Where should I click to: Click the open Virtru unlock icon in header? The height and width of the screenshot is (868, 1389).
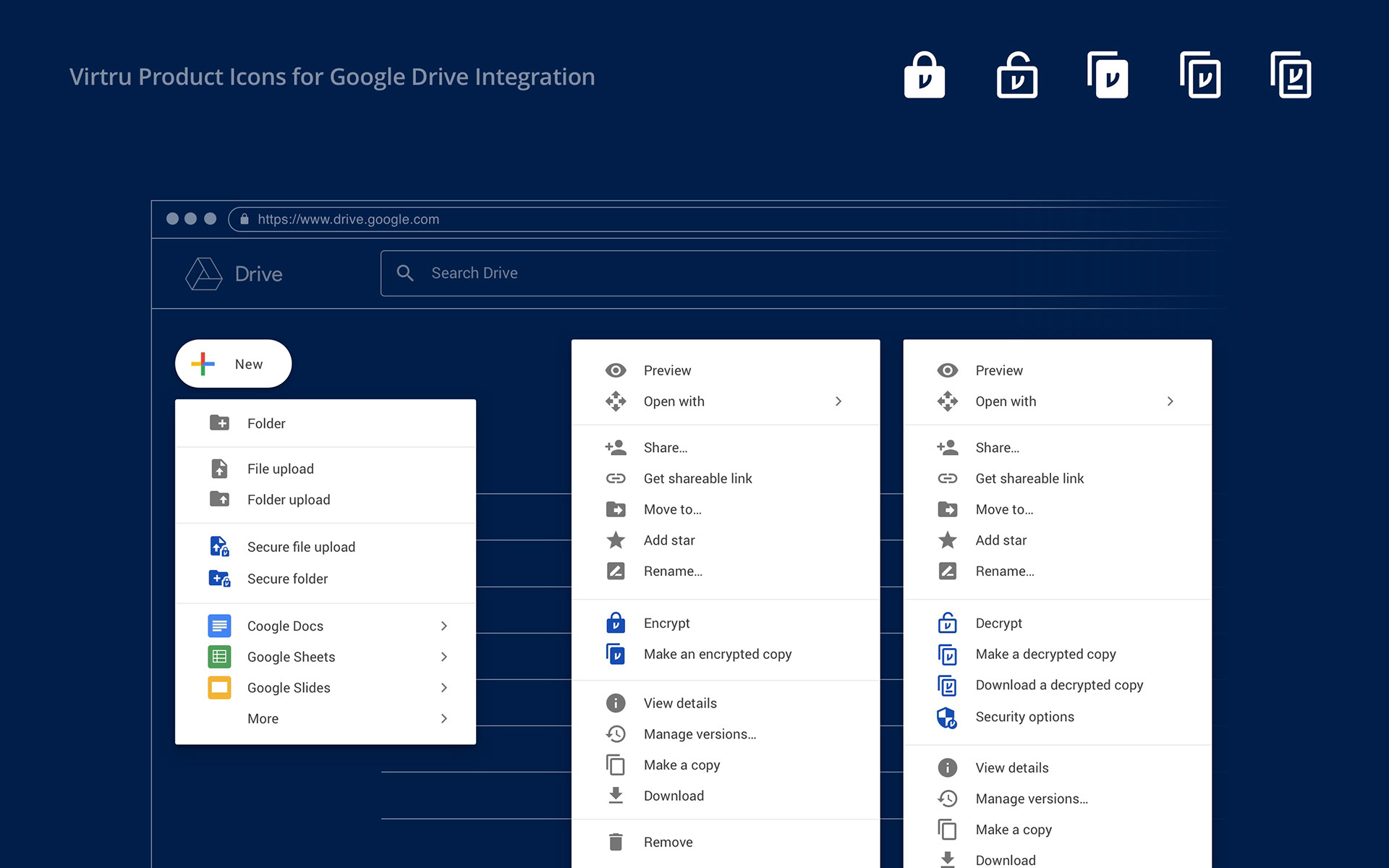pyautogui.click(x=1016, y=75)
